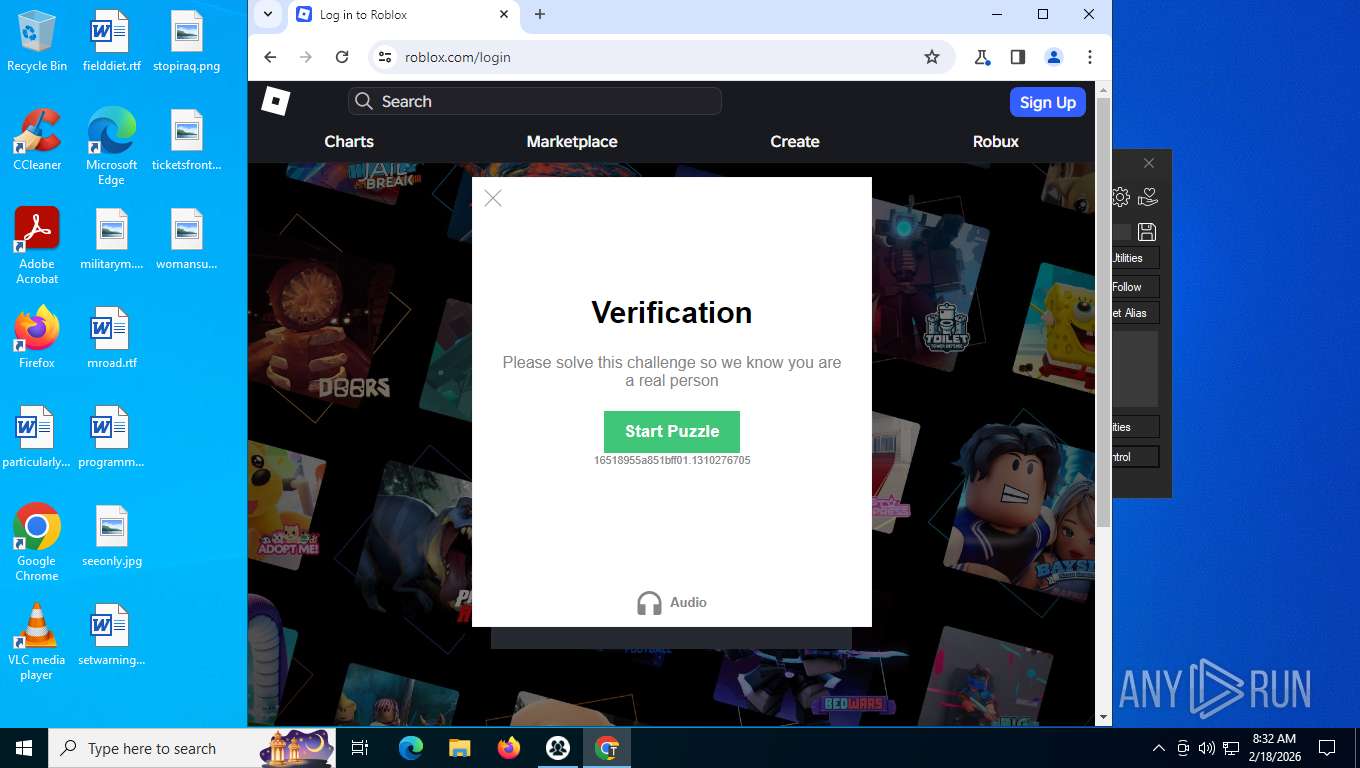Click the save floppy icon in side window
Image resolution: width=1360 pixels, height=768 pixels.
(x=1147, y=232)
